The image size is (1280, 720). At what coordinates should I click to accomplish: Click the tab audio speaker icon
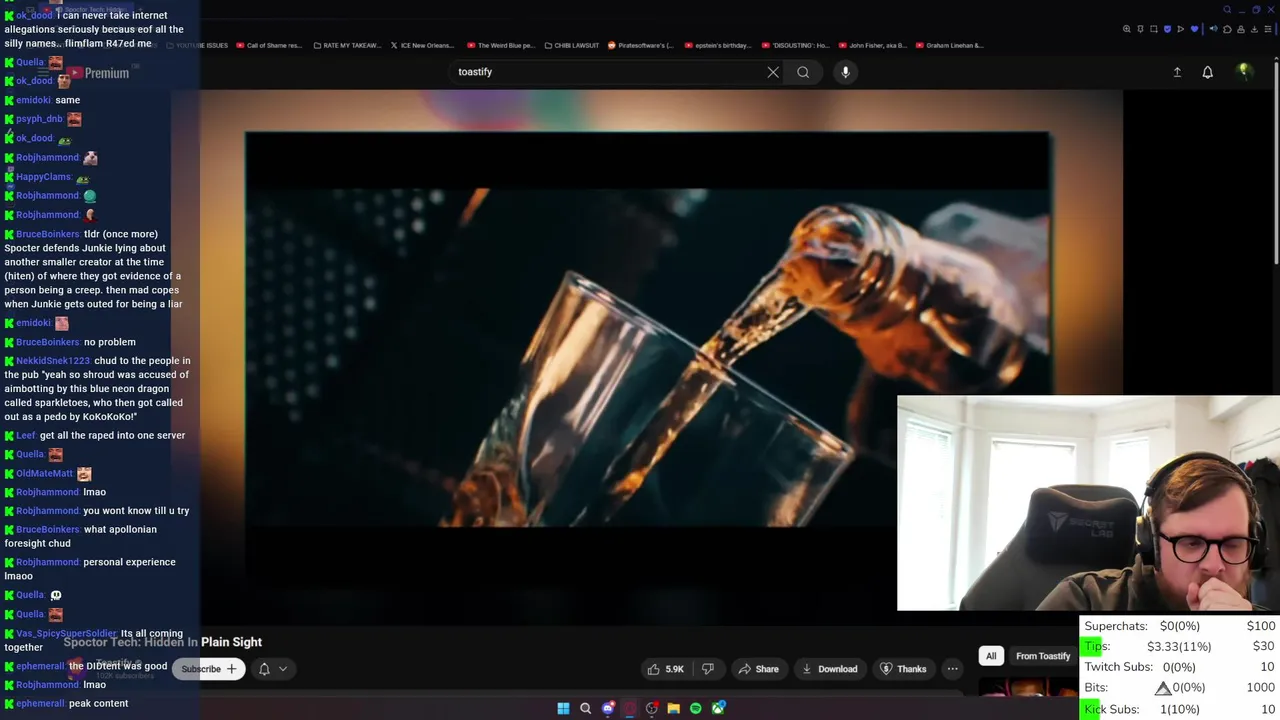tap(1214, 29)
